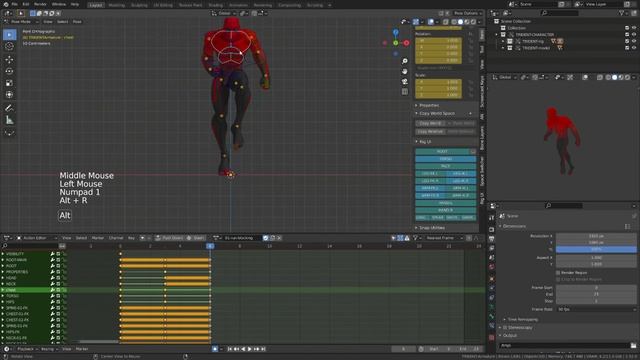Click the Rotation W value field

click(438, 41)
